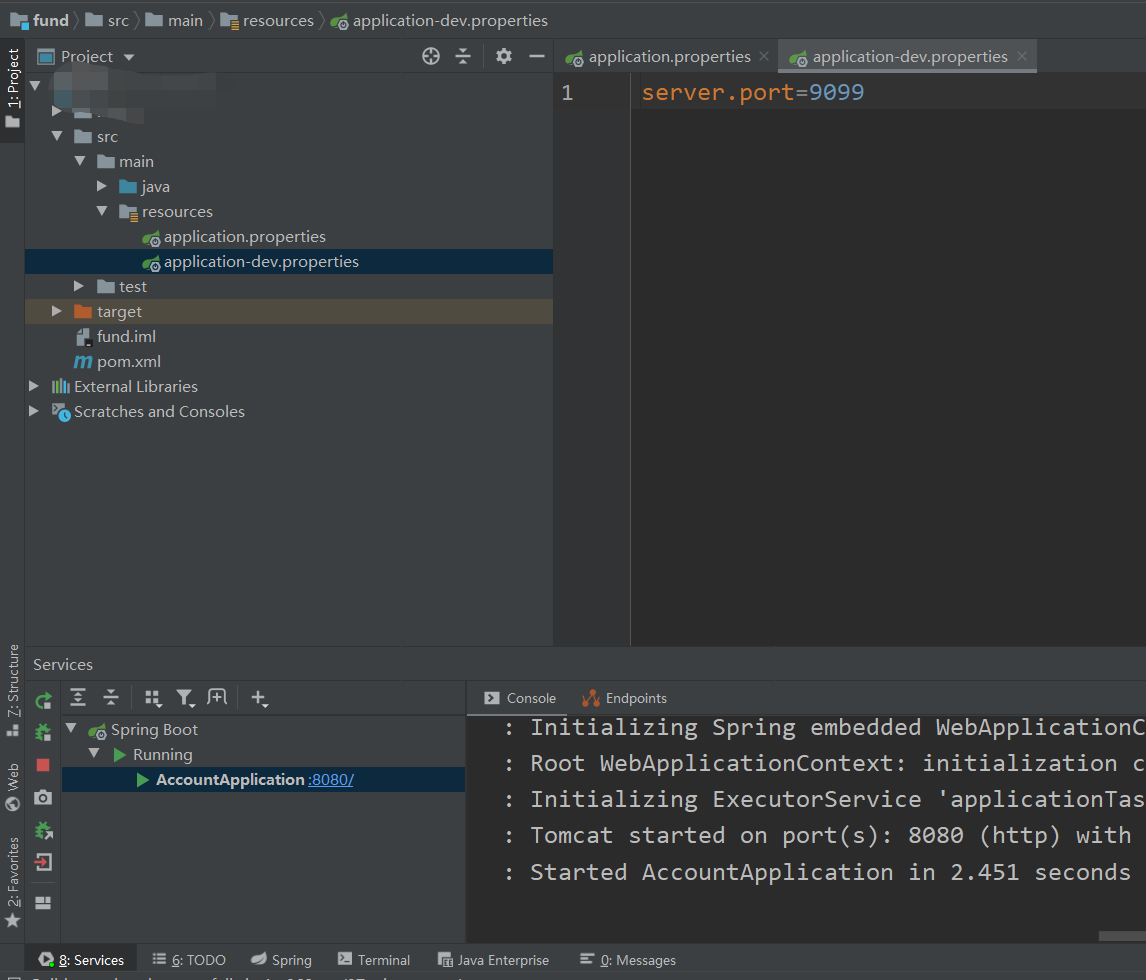The height and width of the screenshot is (980, 1146).
Task: Click the layout icon in Services sidebar
Action: coord(43,903)
